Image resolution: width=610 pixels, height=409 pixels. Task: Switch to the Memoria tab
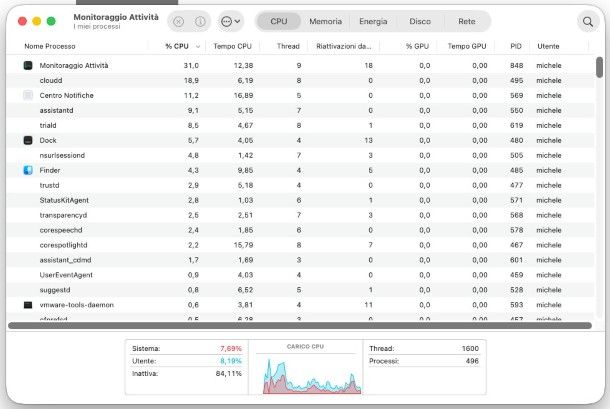[326, 21]
